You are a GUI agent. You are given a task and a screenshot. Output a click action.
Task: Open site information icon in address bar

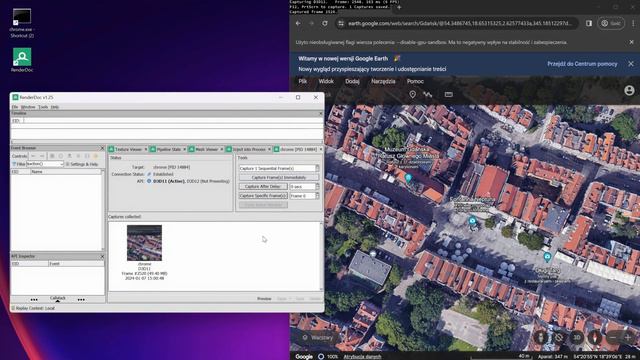pos(341,23)
